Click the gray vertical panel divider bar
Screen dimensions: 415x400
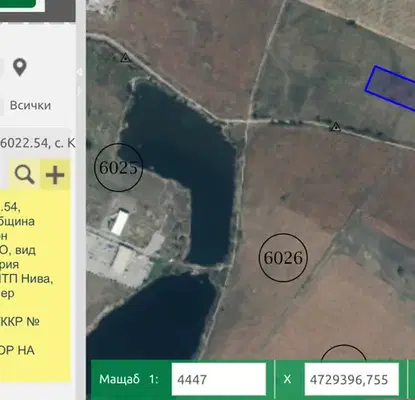coord(81,200)
